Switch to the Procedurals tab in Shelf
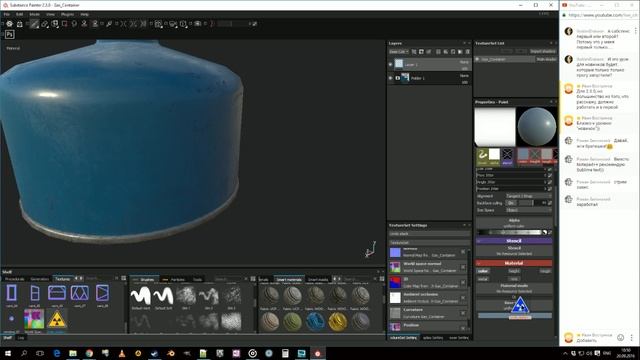Image resolution: width=640 pixels, height=360 pixels. [14, 279]
